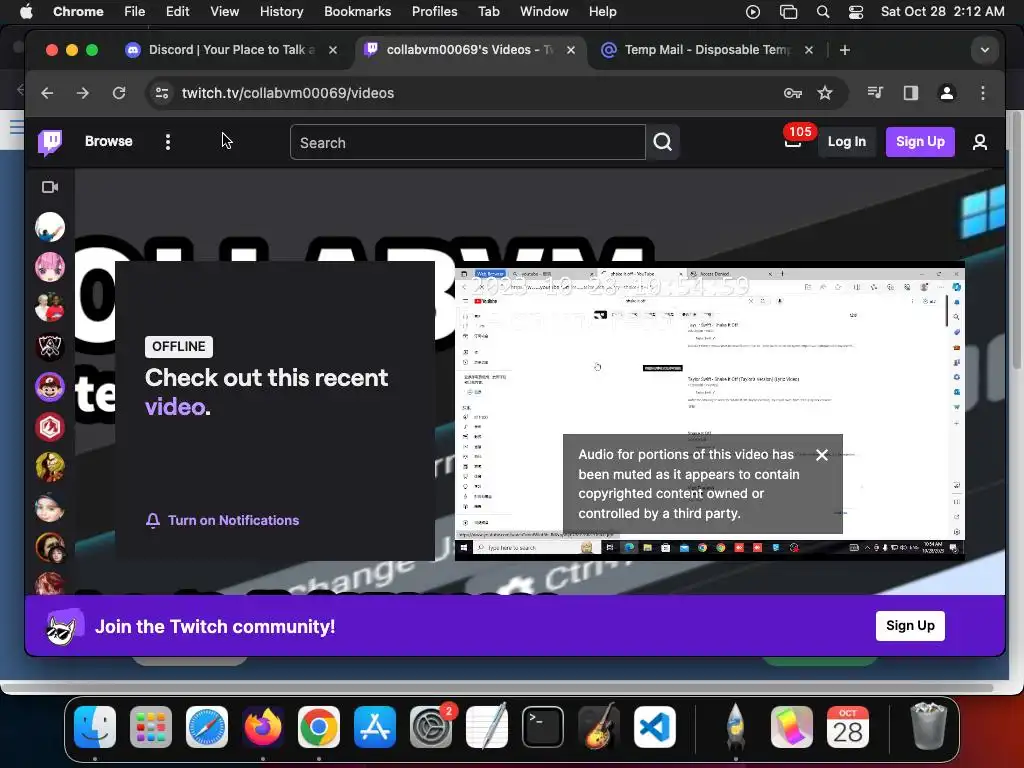Close the Temp Mail tab
The image size is (1024, 768).
pyautogui.click(x=808, y=50)
